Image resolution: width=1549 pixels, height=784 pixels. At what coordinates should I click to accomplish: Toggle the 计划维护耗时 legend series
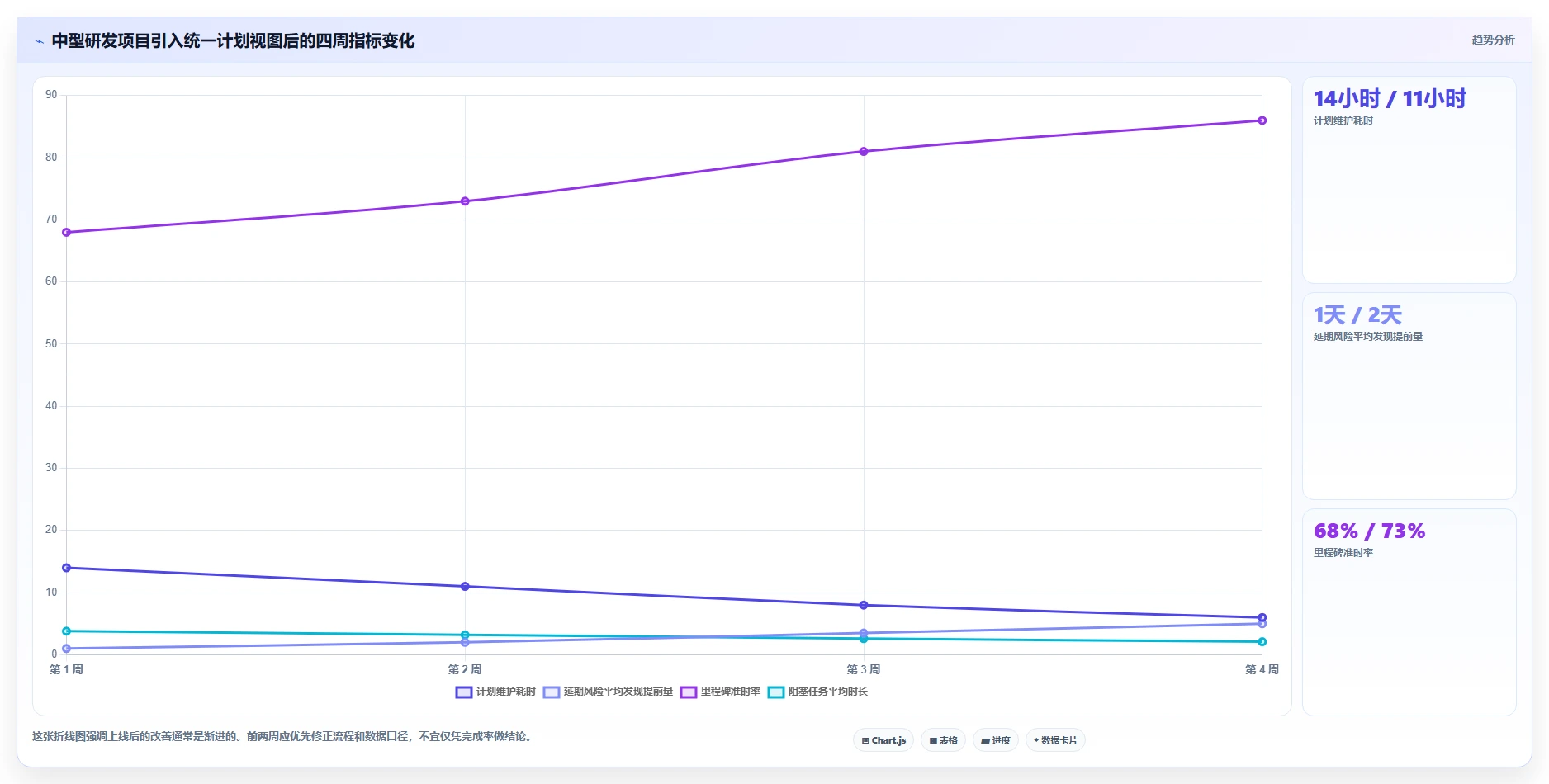[495, 692]
